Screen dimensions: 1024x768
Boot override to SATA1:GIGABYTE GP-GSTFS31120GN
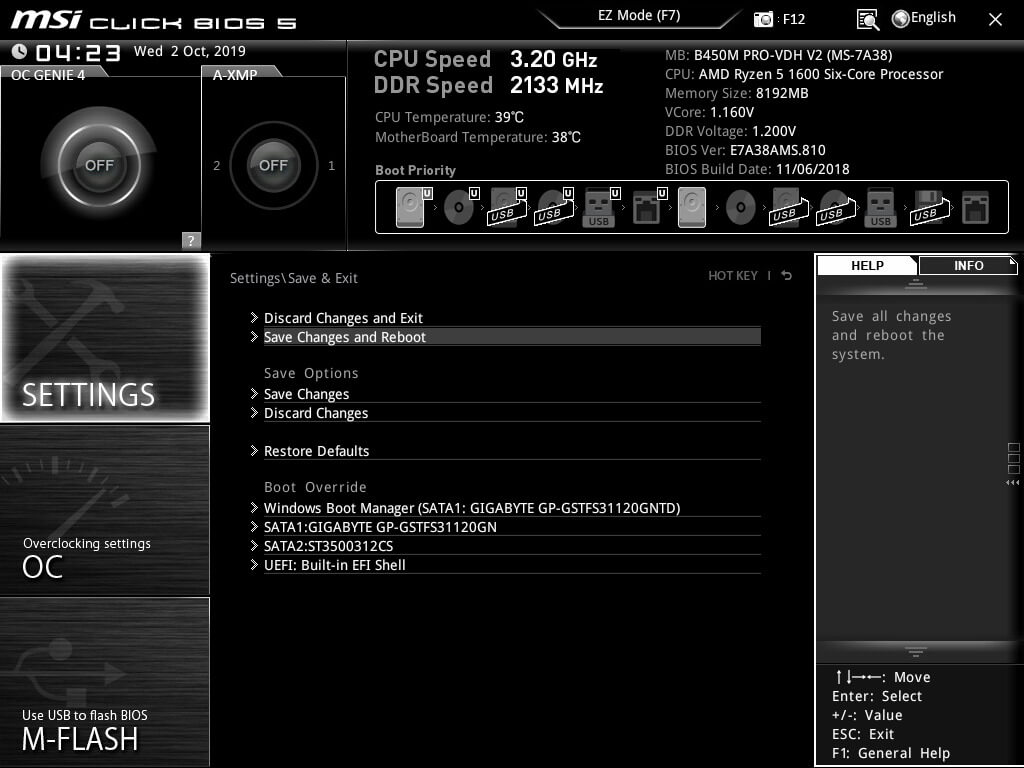point(505,527)
